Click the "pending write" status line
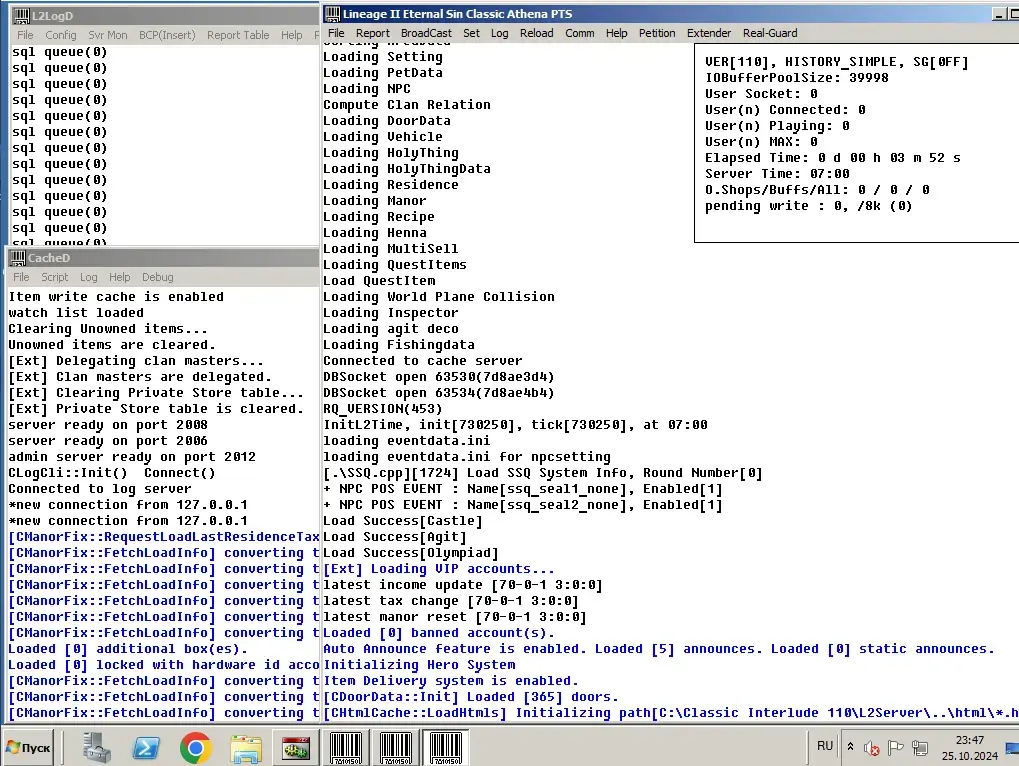 [808, 206]
